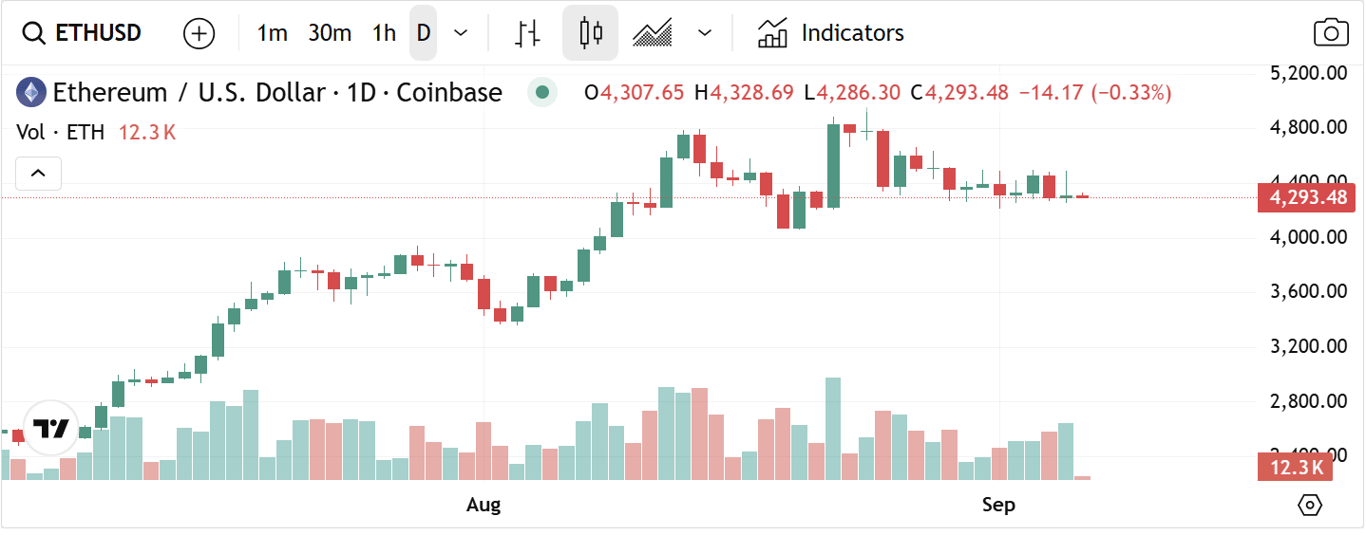Click the add symbol plus icon

[x=199, y=33]
